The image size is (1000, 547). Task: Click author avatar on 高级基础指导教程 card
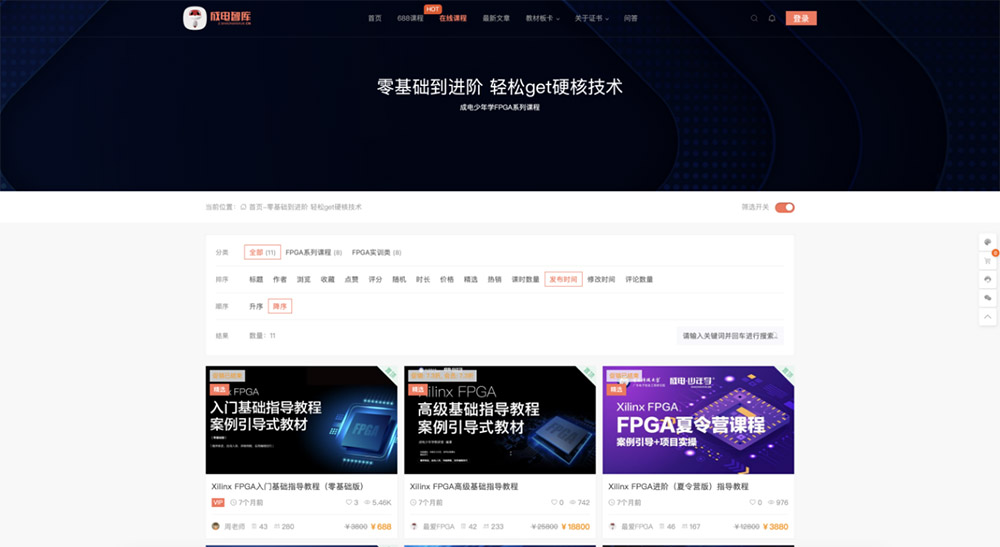click(414, 527)
